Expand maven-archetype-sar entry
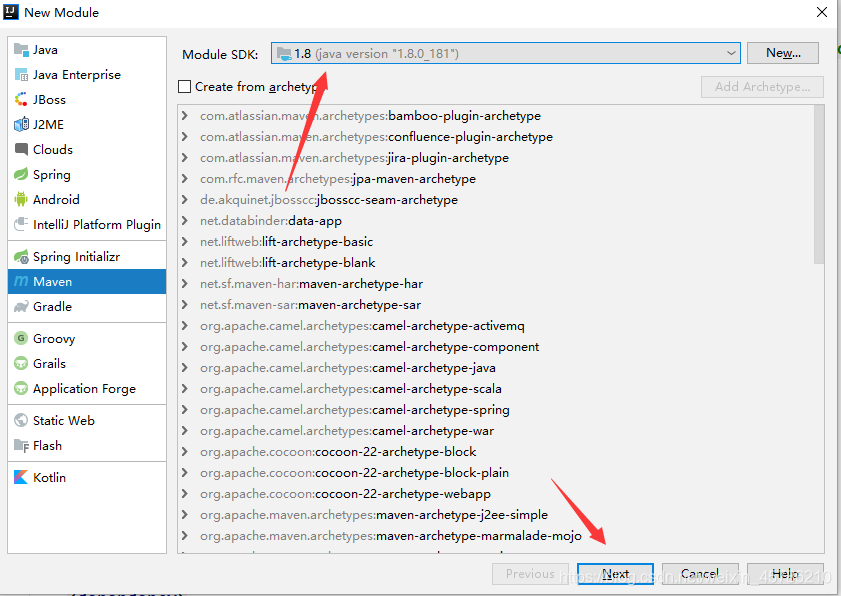 point(185,304)
